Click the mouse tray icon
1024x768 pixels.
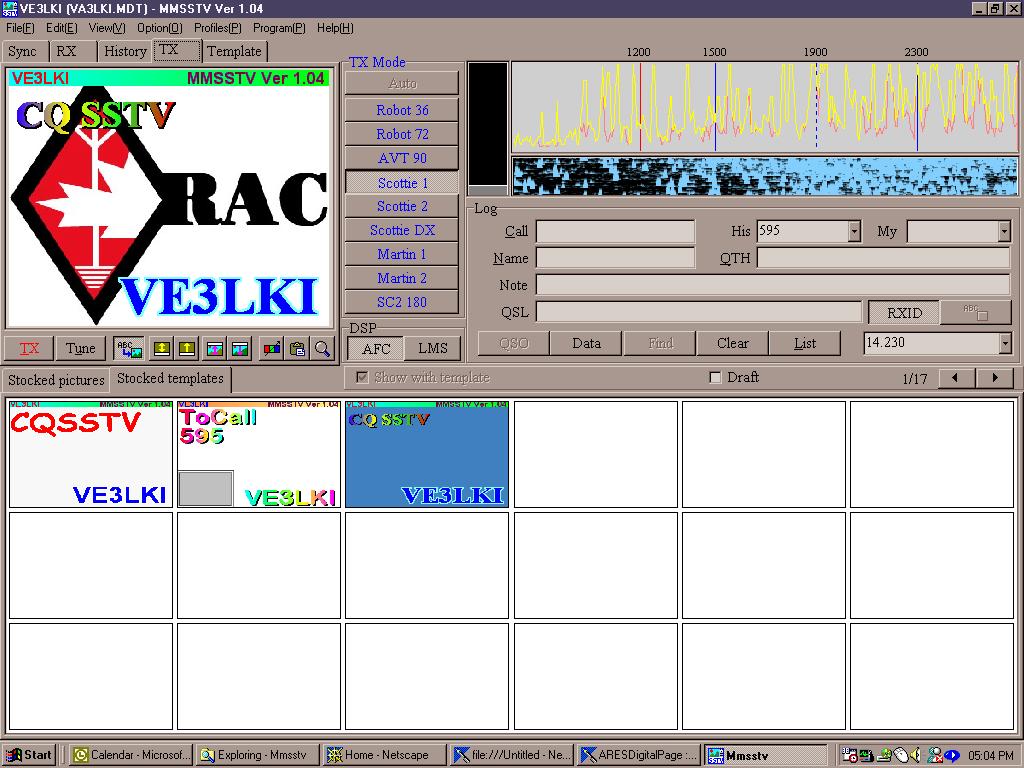[900, 755]
